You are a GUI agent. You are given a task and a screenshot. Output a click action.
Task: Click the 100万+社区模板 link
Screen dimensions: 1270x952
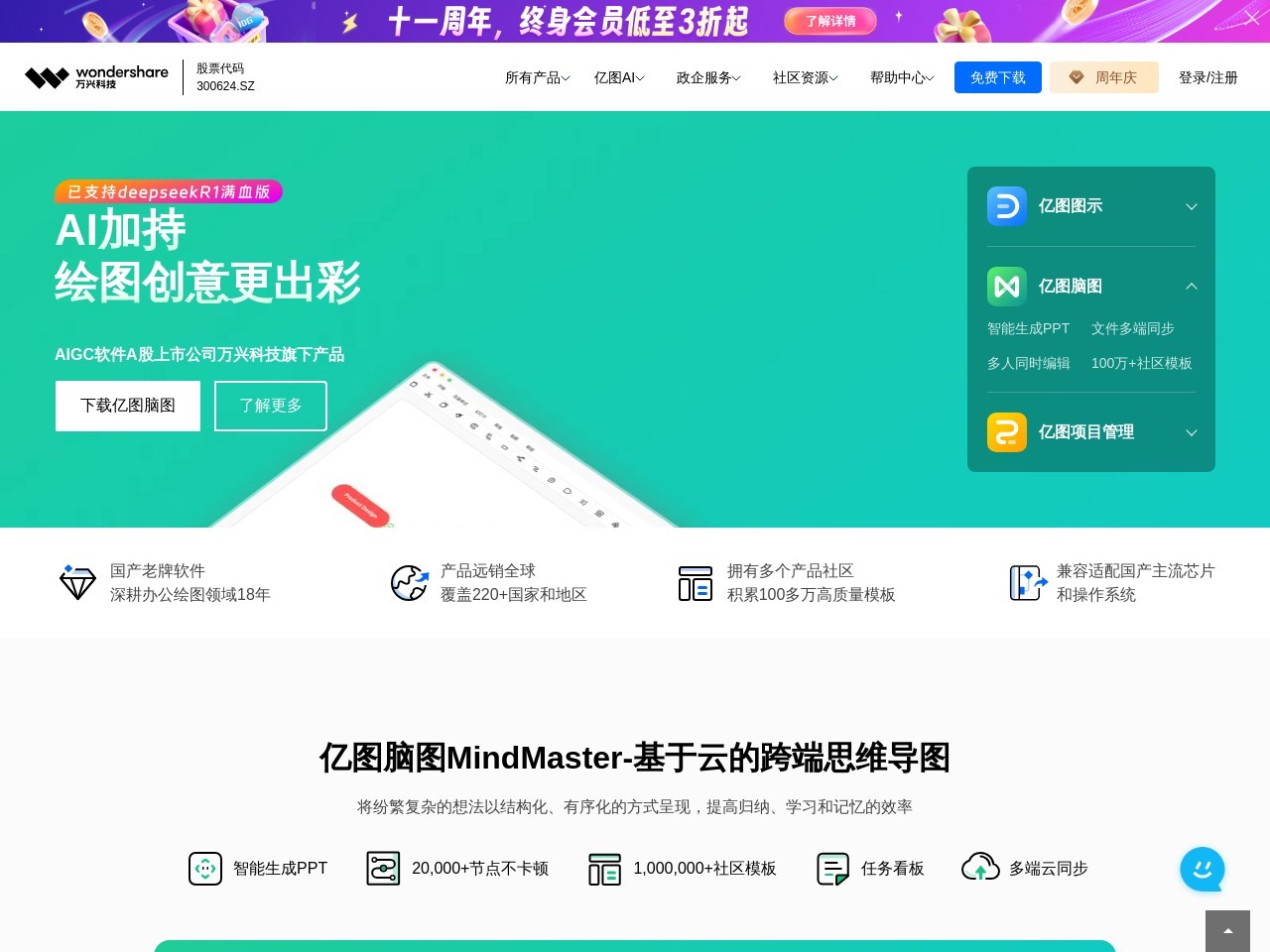click(x=1142, y=363)
